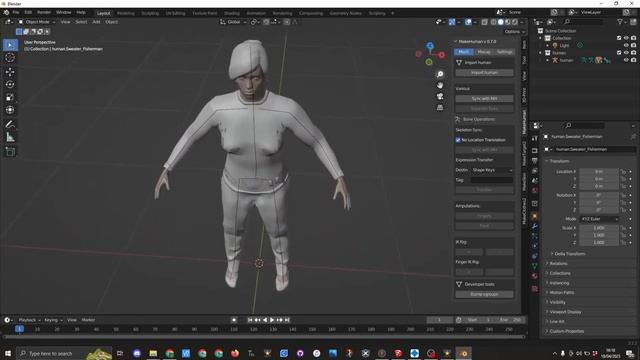Open the Object Mode dropdown

pyautogui.click(x=36, y=22)
